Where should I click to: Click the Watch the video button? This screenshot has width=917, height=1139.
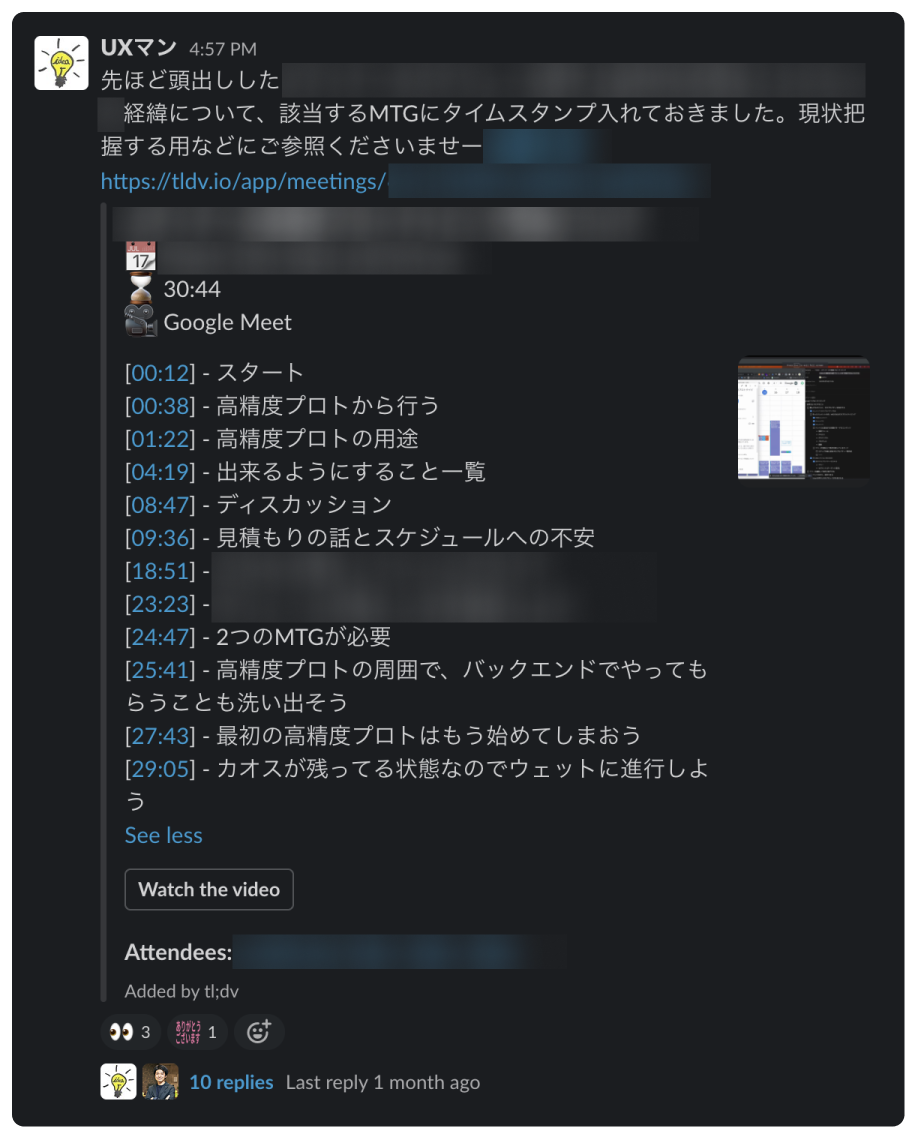(209, 889)
